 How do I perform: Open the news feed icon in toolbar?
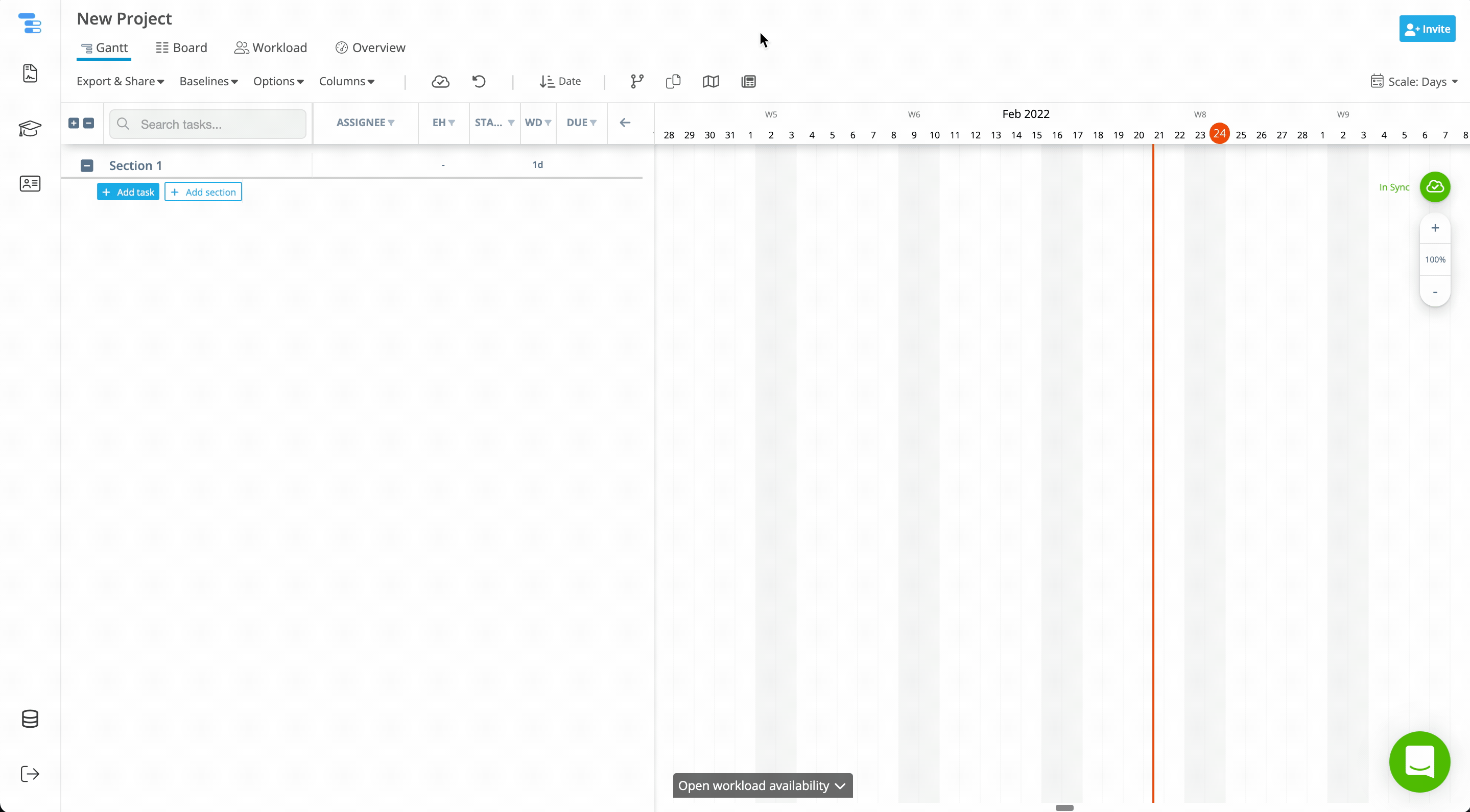[x=748, y=82]
